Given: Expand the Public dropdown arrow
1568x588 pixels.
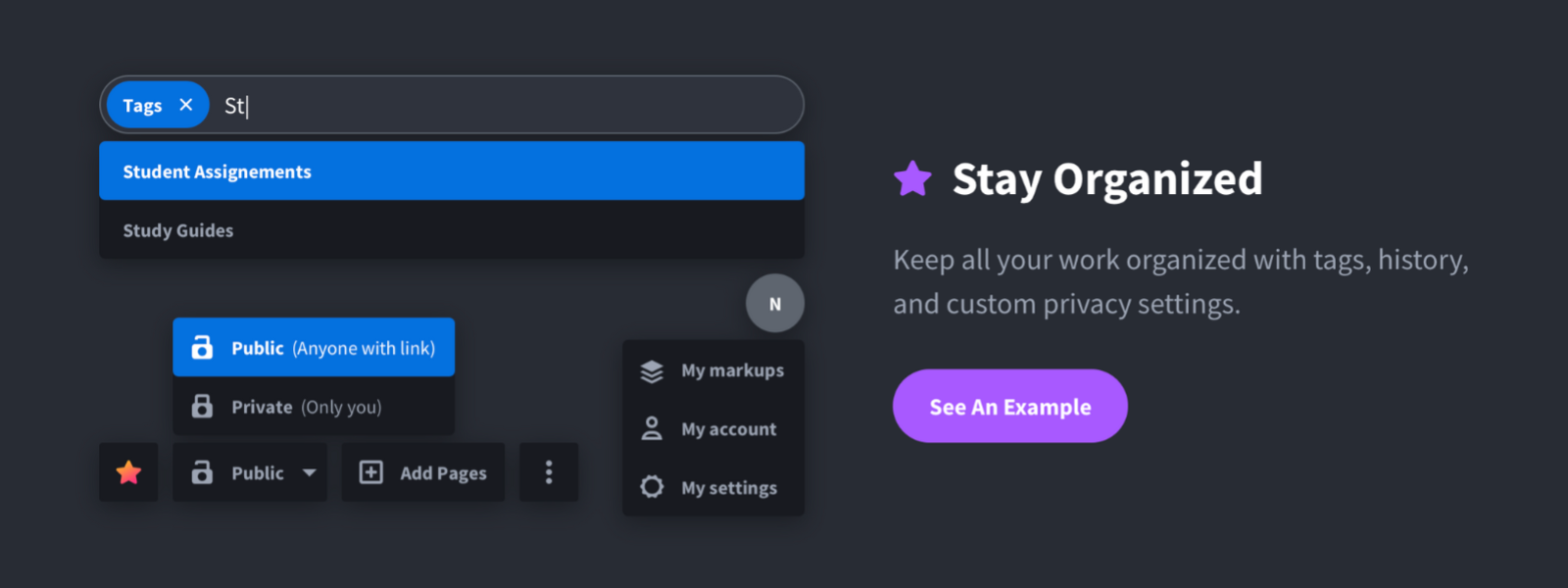Looking at the screenshot, I should [310, 472].
